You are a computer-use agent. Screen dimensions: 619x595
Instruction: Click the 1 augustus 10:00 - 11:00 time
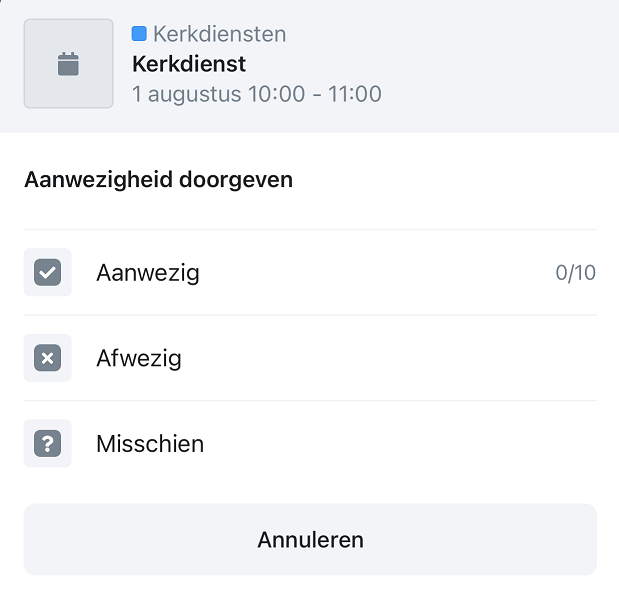256,95
